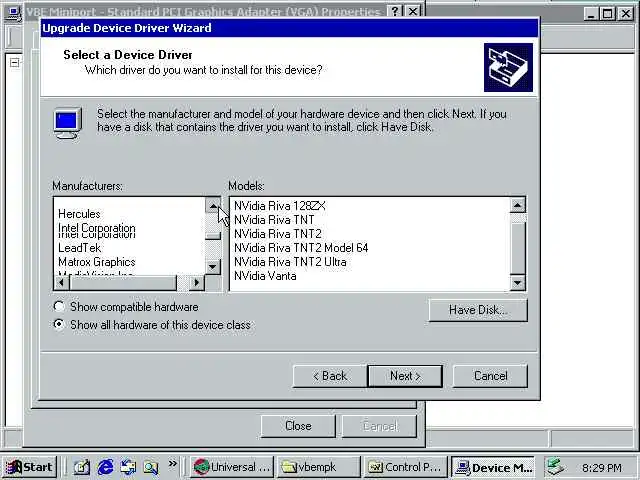Image resolution: width=640 pixels, height=480 pixels.
Task: Open the Windows Start menu
Action: coord(30,467)
